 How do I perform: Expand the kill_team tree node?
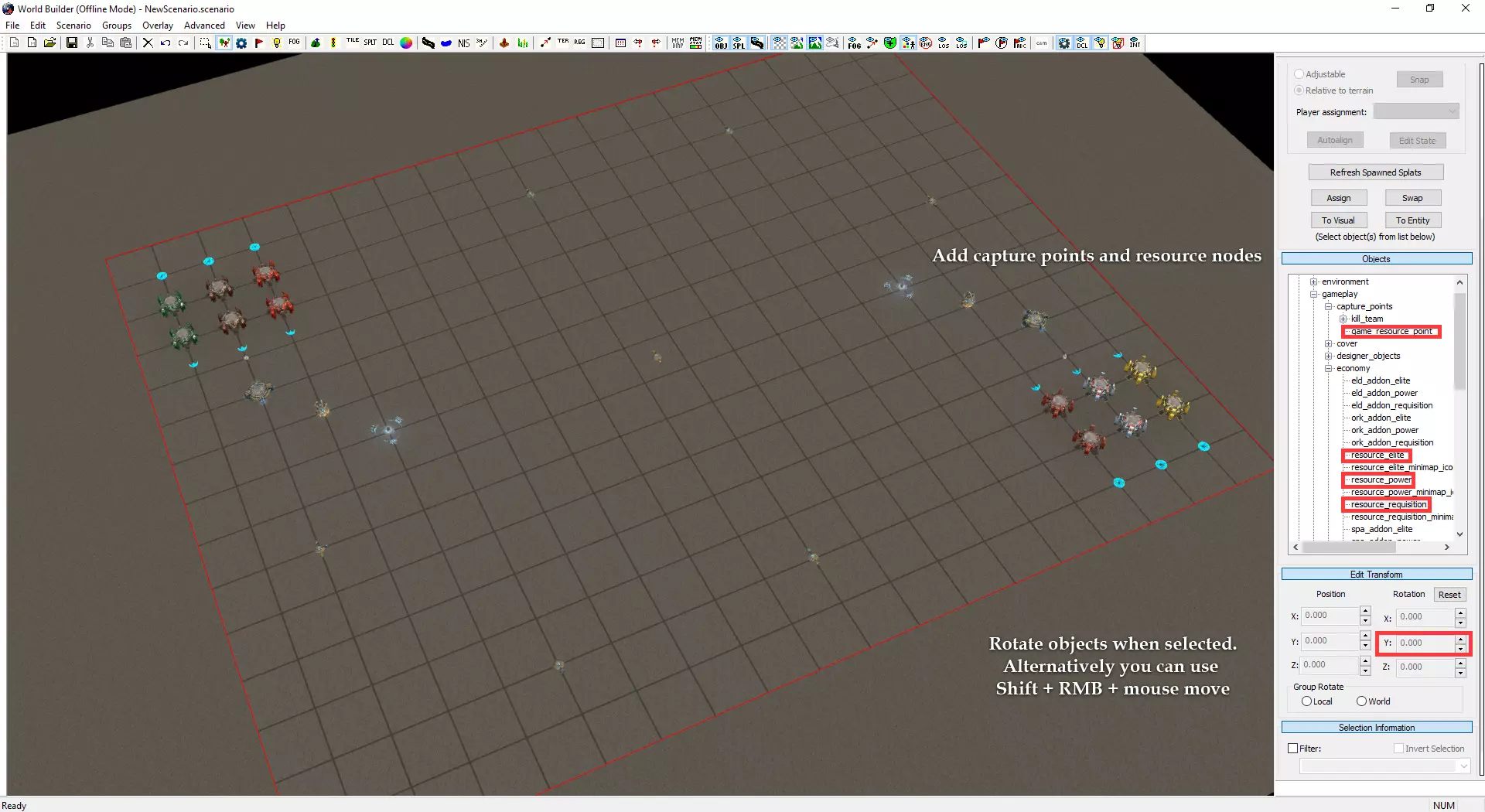coord(1343,319)
